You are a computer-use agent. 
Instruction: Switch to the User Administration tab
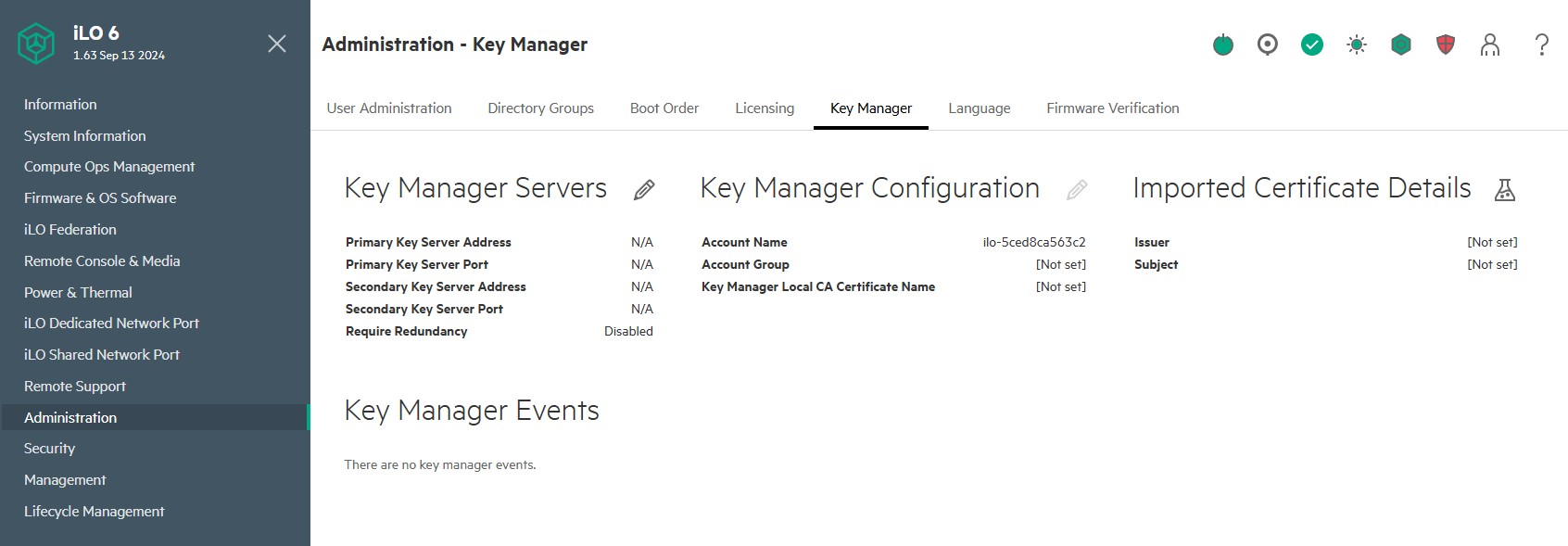[389, 108]
